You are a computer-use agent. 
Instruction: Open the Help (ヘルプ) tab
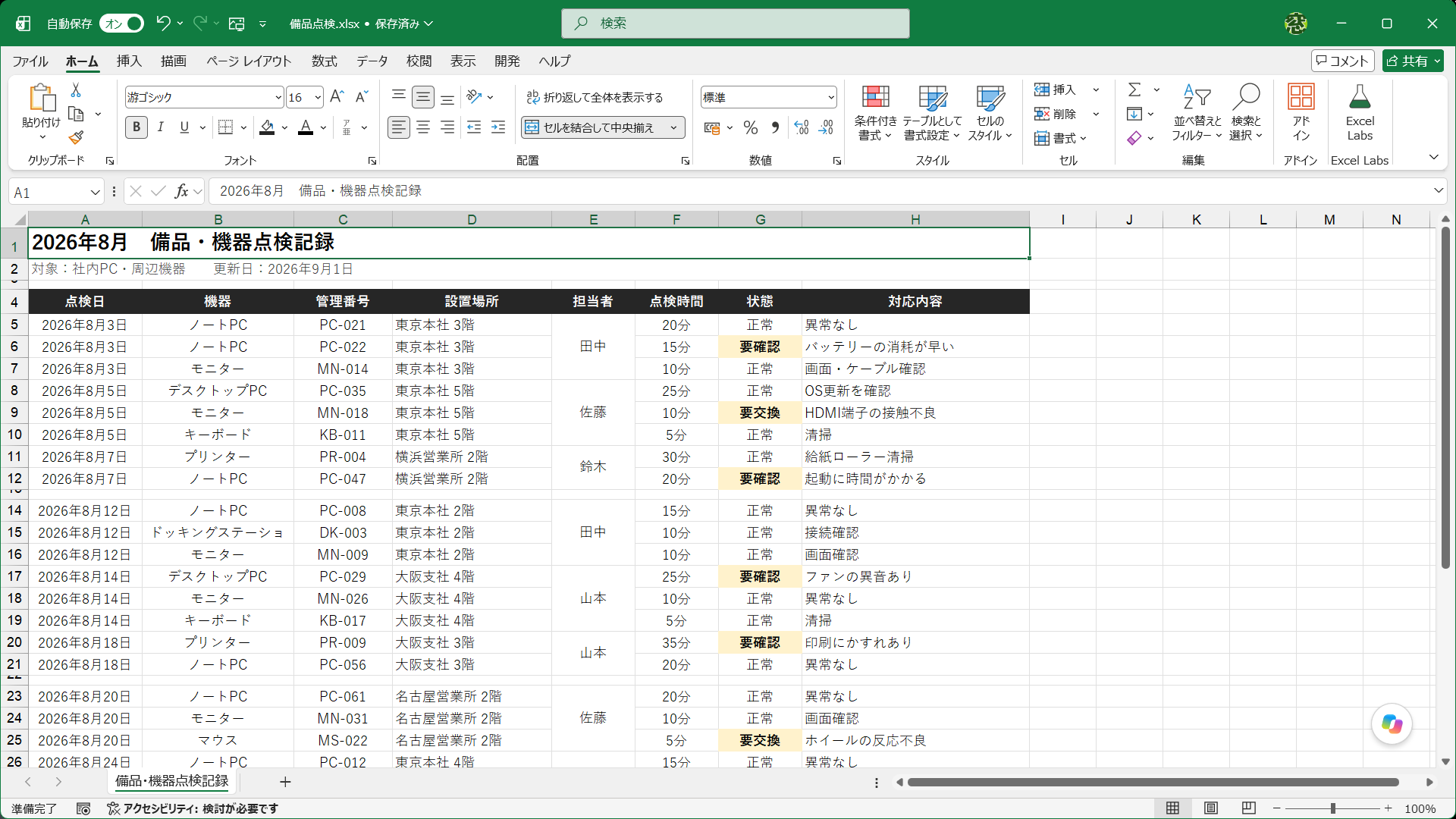coord(554,61)
